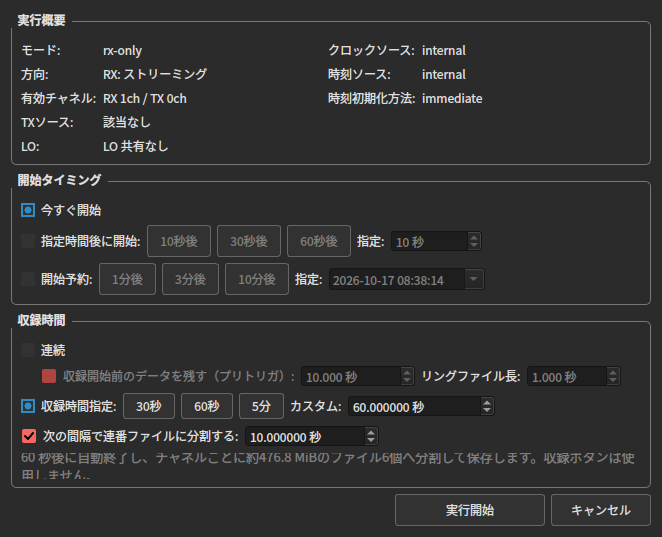Click the 30秒後 delay button
The image size is (662, 537).
click(x=249, y=241)
